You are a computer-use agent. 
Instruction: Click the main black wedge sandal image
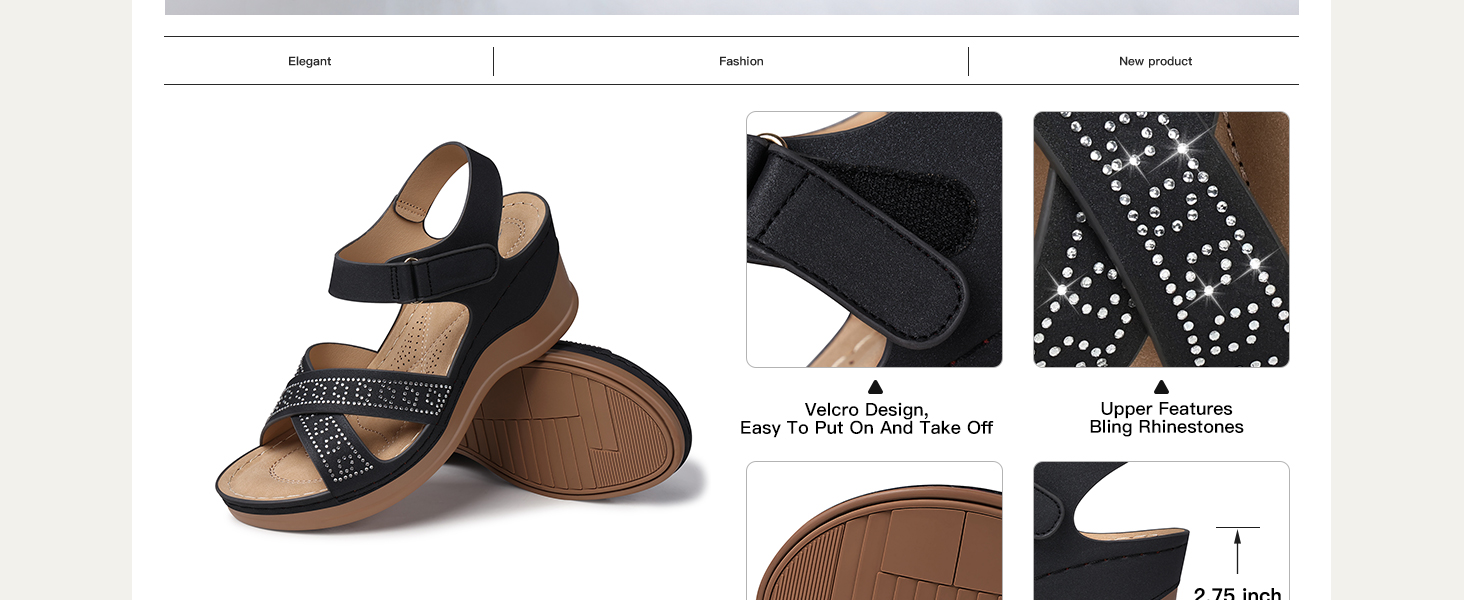point(460,338)
